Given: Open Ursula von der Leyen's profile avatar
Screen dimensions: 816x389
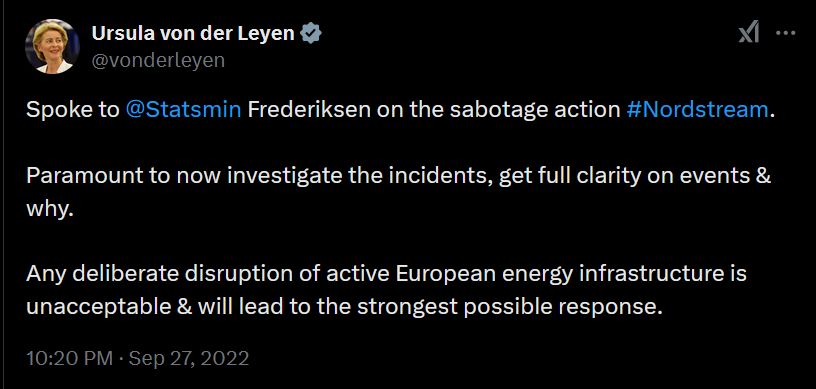Looking at the screenshot, I should pyautogui.click(x=52, y=46).
